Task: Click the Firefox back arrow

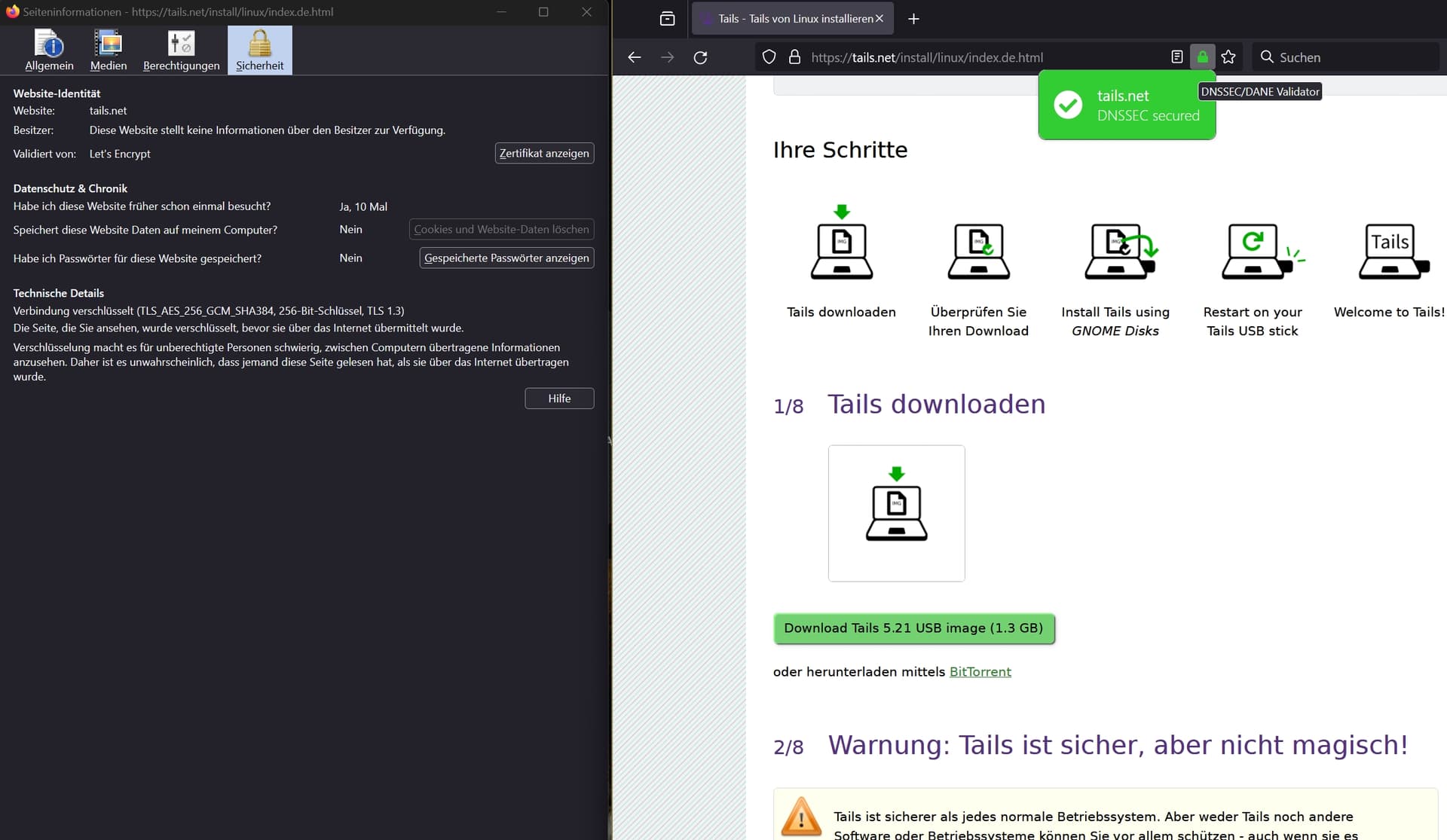Action: 635,57
